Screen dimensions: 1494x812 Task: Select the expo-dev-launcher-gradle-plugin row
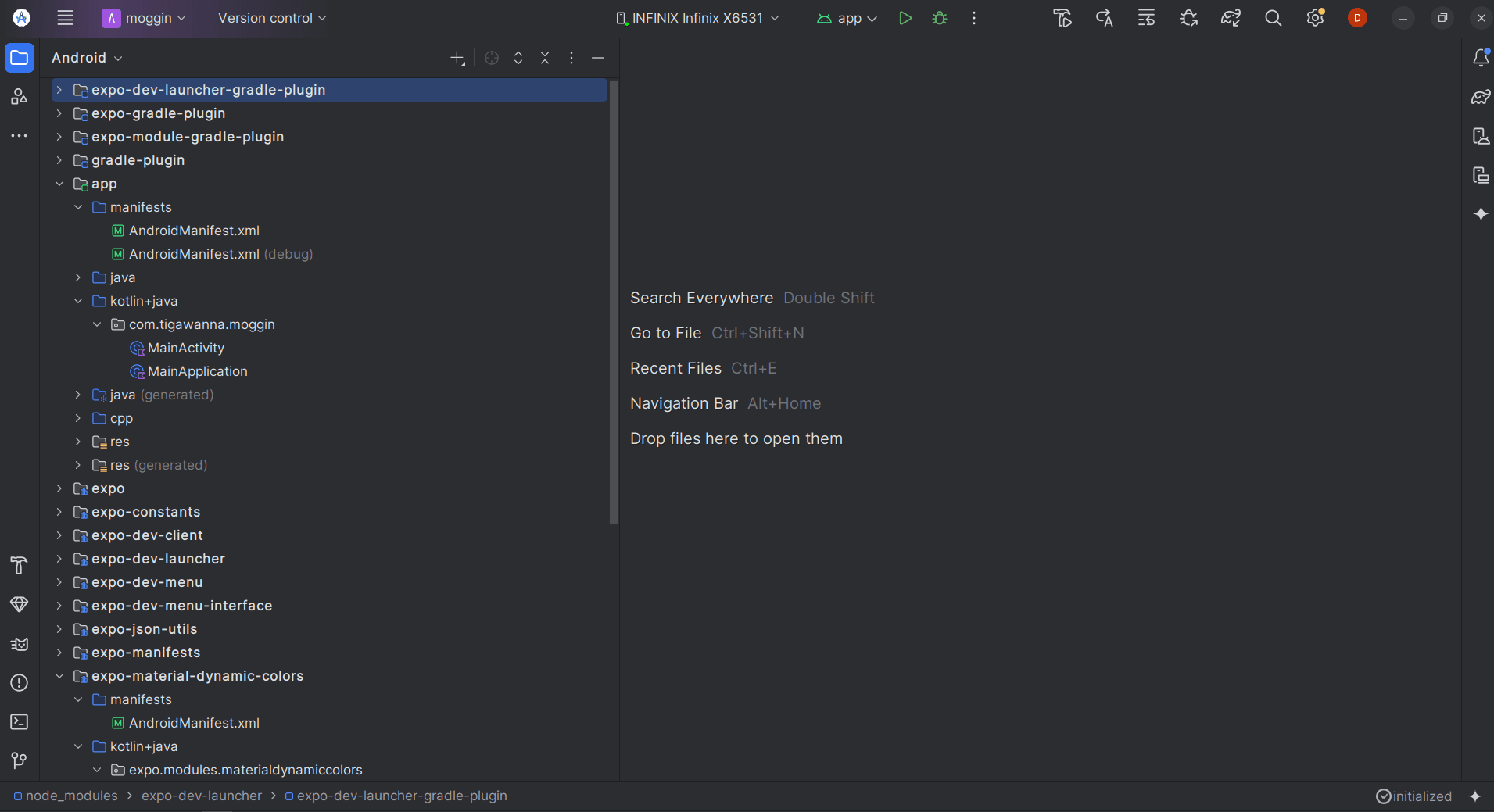click(x=329, y=90)
